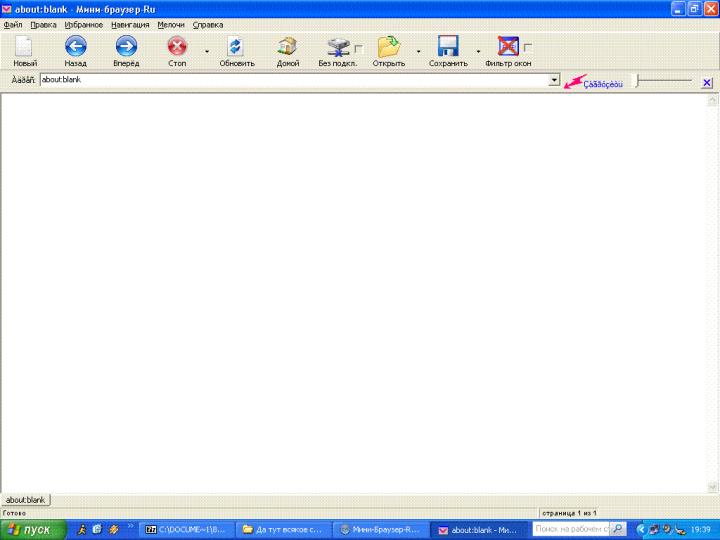Click the pink arrow go button

point(574,82)
